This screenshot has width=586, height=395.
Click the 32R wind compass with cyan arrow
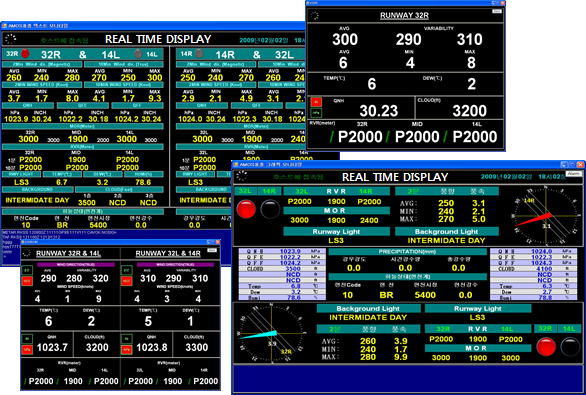(x=272, y=333)
